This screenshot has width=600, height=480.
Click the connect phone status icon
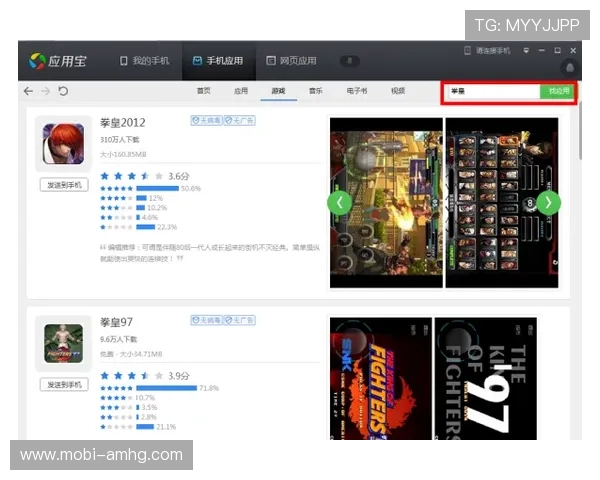click(x=467, y=51)
